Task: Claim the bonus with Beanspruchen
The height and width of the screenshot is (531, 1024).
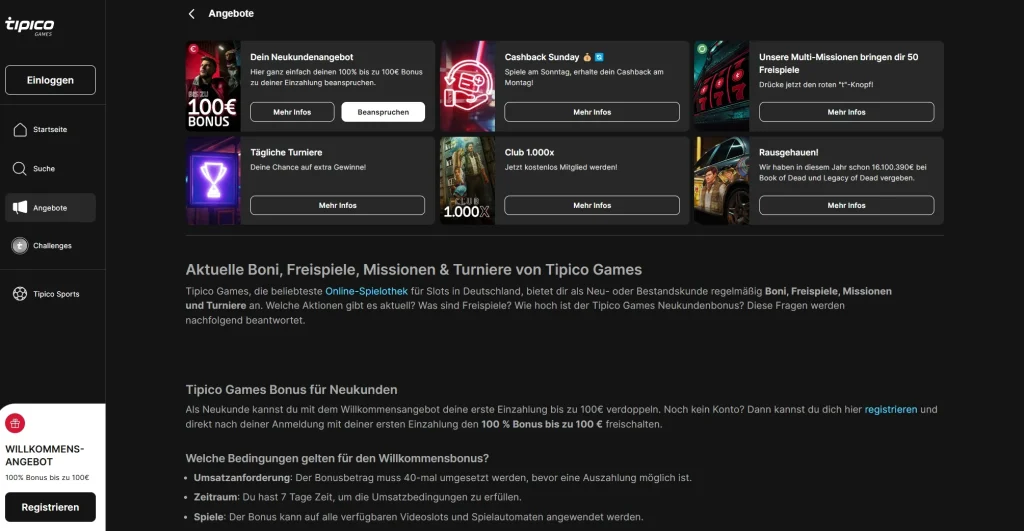Action: 383,112
